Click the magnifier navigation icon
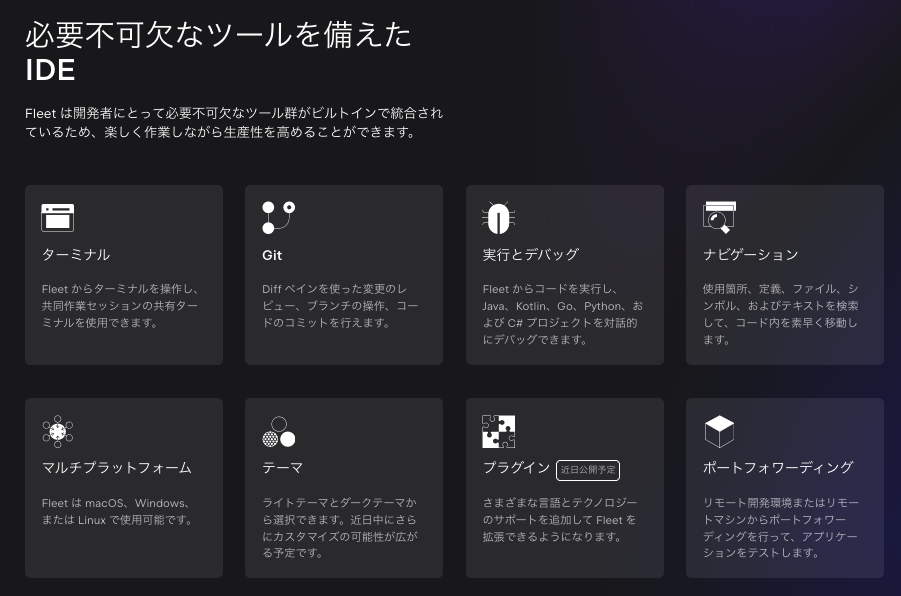This screenshot has width=901, height=596. (719, 217)
